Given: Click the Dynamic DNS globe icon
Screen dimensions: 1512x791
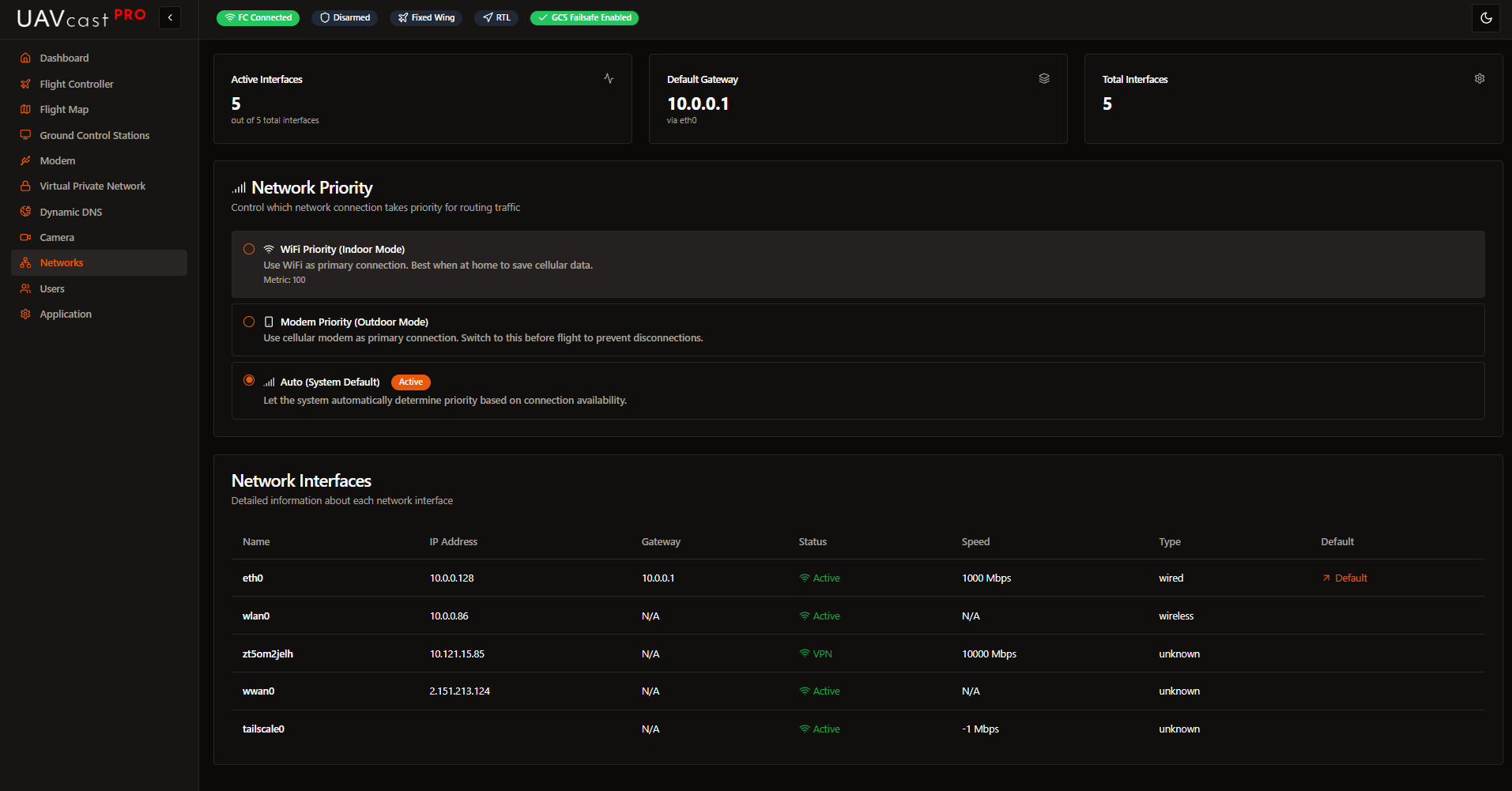Looking at the screenshot, I should pyautogui.click(x=25, y=212).
